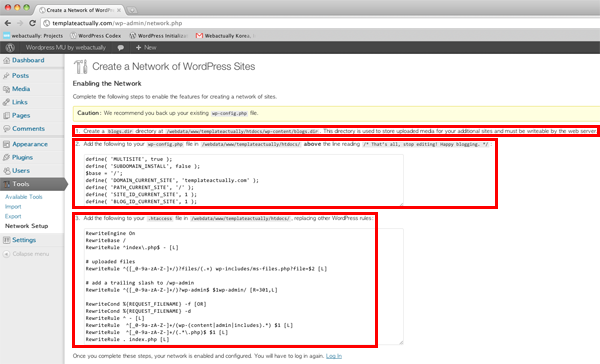600x364 pixels.
Task: Click the Export submenu link
Action: tap(13, 216)
